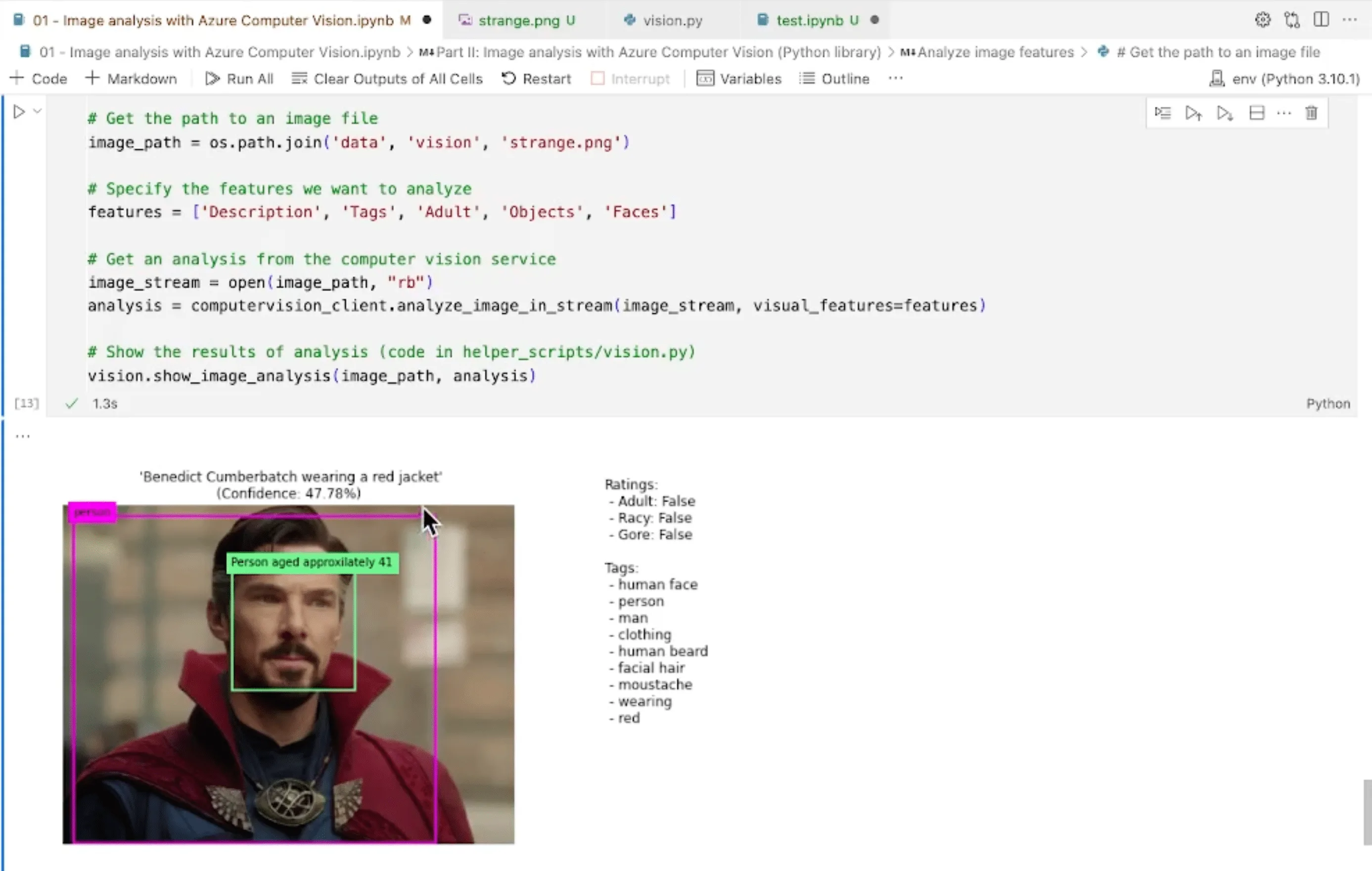Image resolution: width=1372 pixels, height=871 pixels.
Task: Click breadcrumb notebook file name
Action: click(220, 52)
